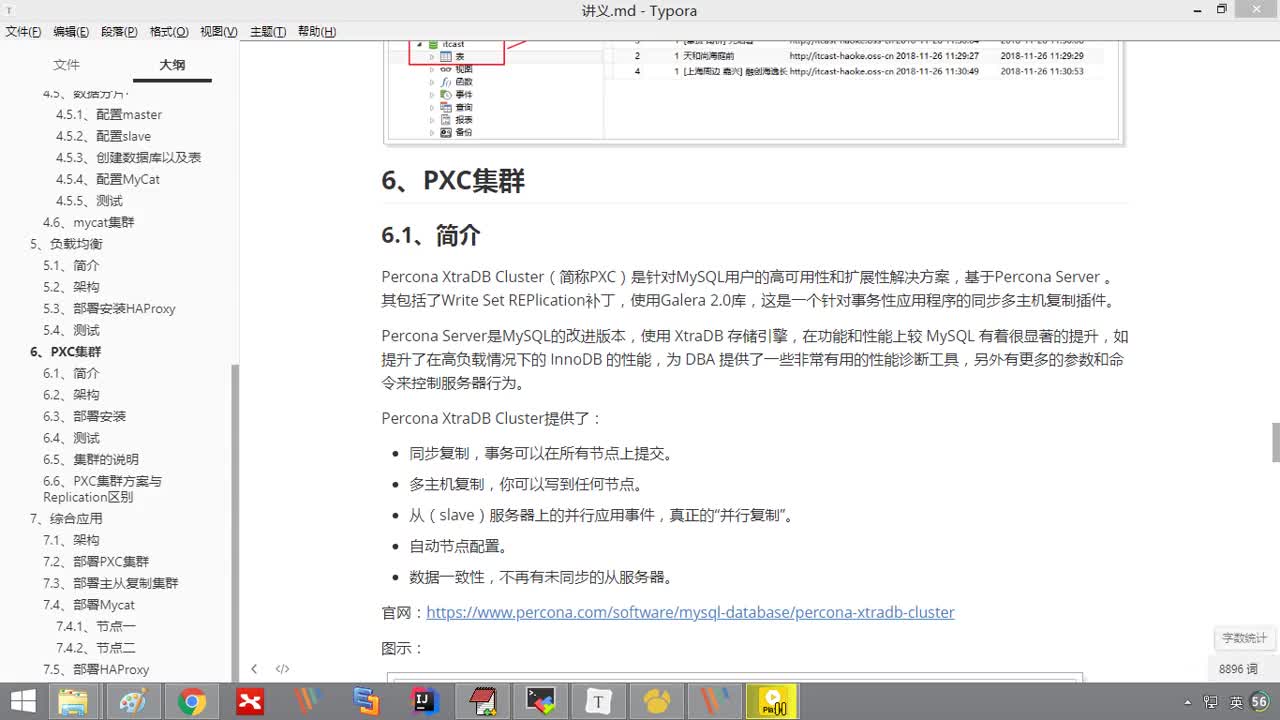Open the 视图(V) menu
1280x720 pixels.
(218, 31)
